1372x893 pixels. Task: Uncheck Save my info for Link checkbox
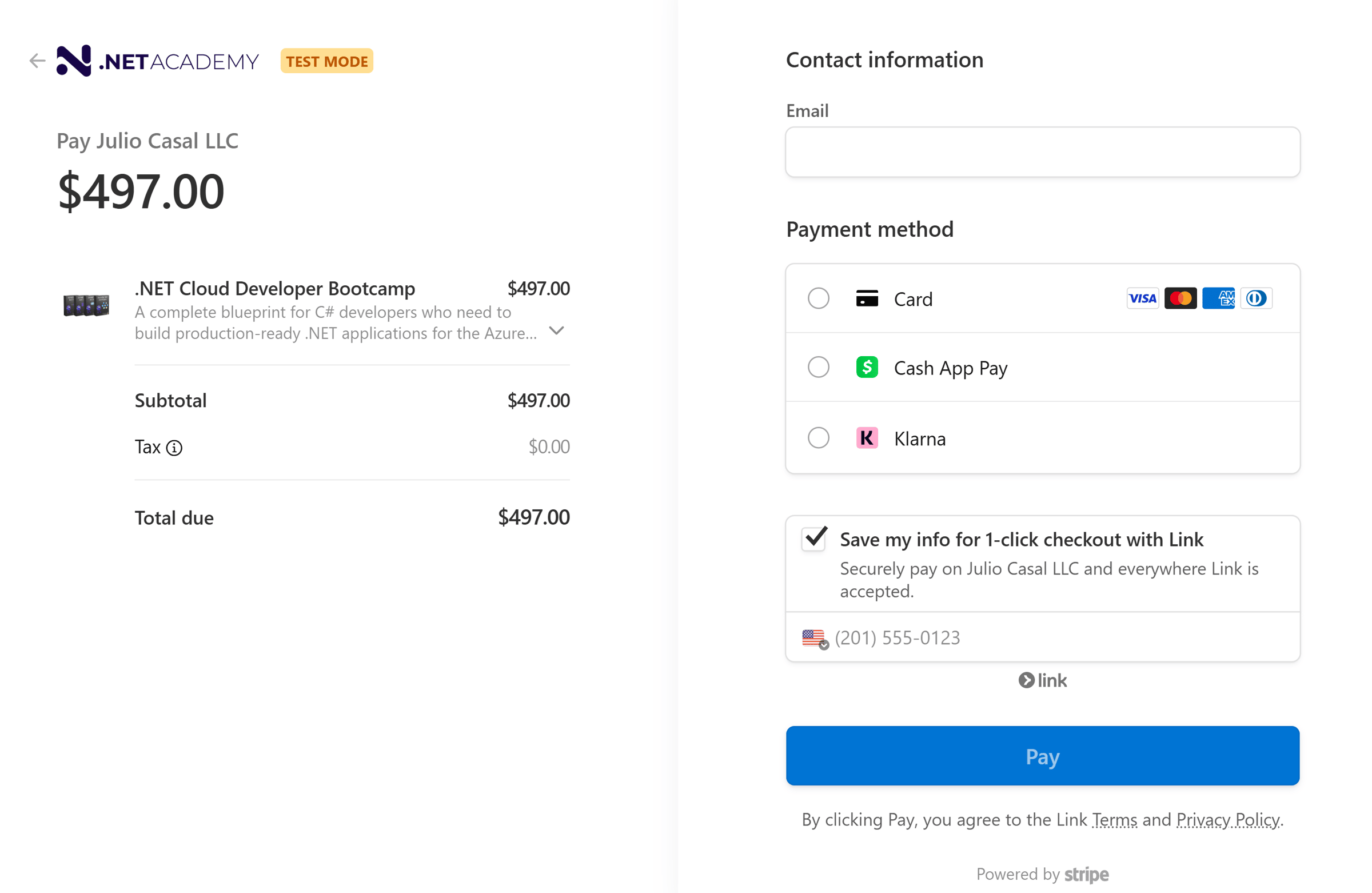814,539
